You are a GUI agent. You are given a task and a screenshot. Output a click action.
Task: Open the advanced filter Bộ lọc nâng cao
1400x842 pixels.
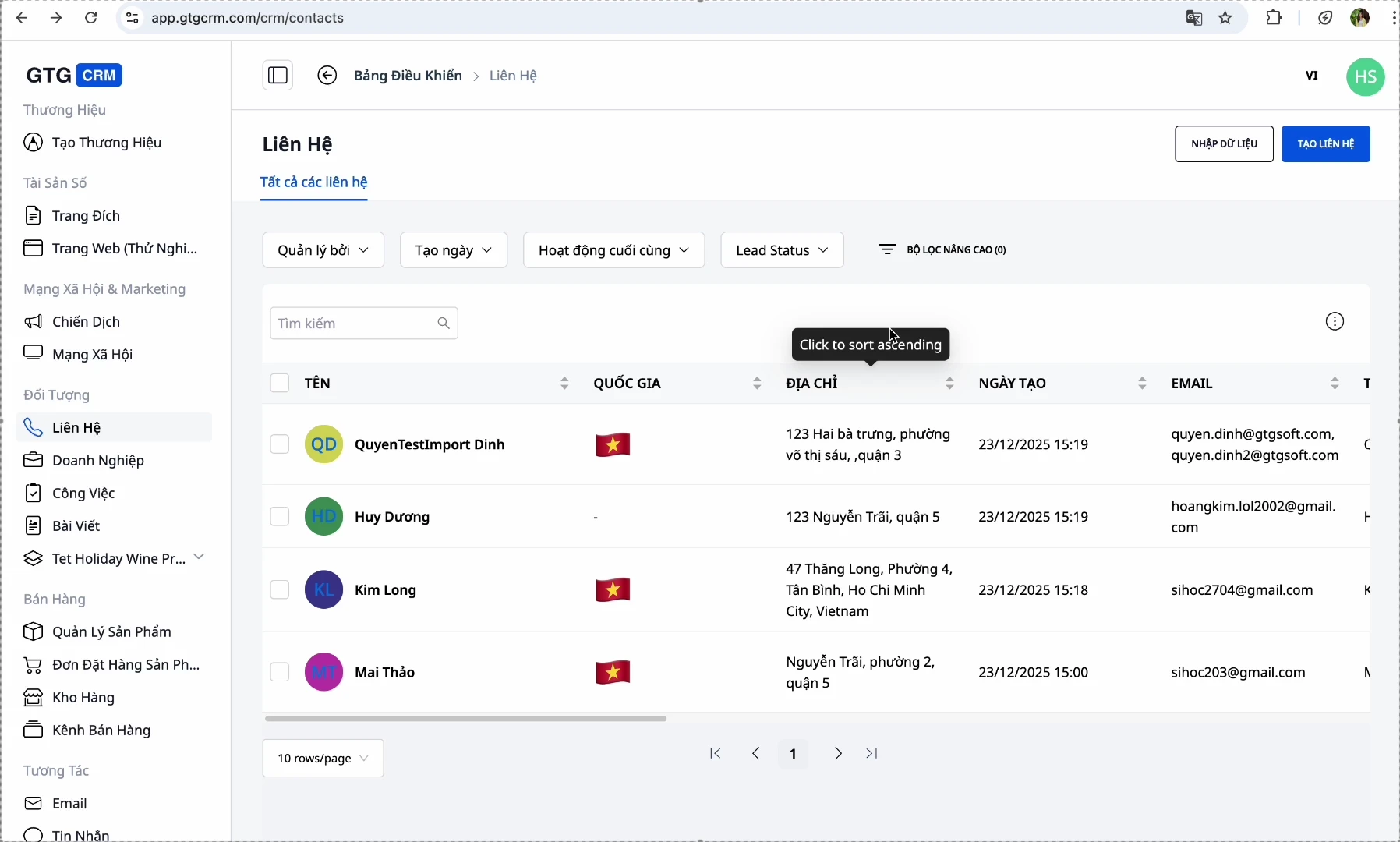pyautogui.click(x=943, y=250)
